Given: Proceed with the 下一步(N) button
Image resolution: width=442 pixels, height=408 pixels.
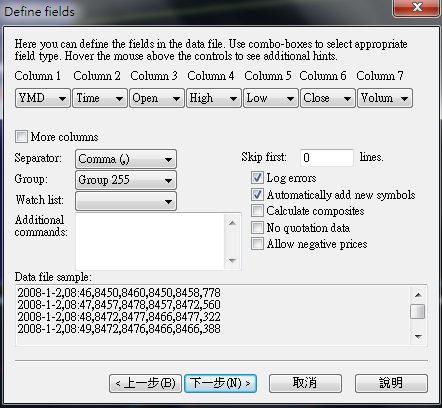Looking at the screenshot, I should click(x=220, y=383).
